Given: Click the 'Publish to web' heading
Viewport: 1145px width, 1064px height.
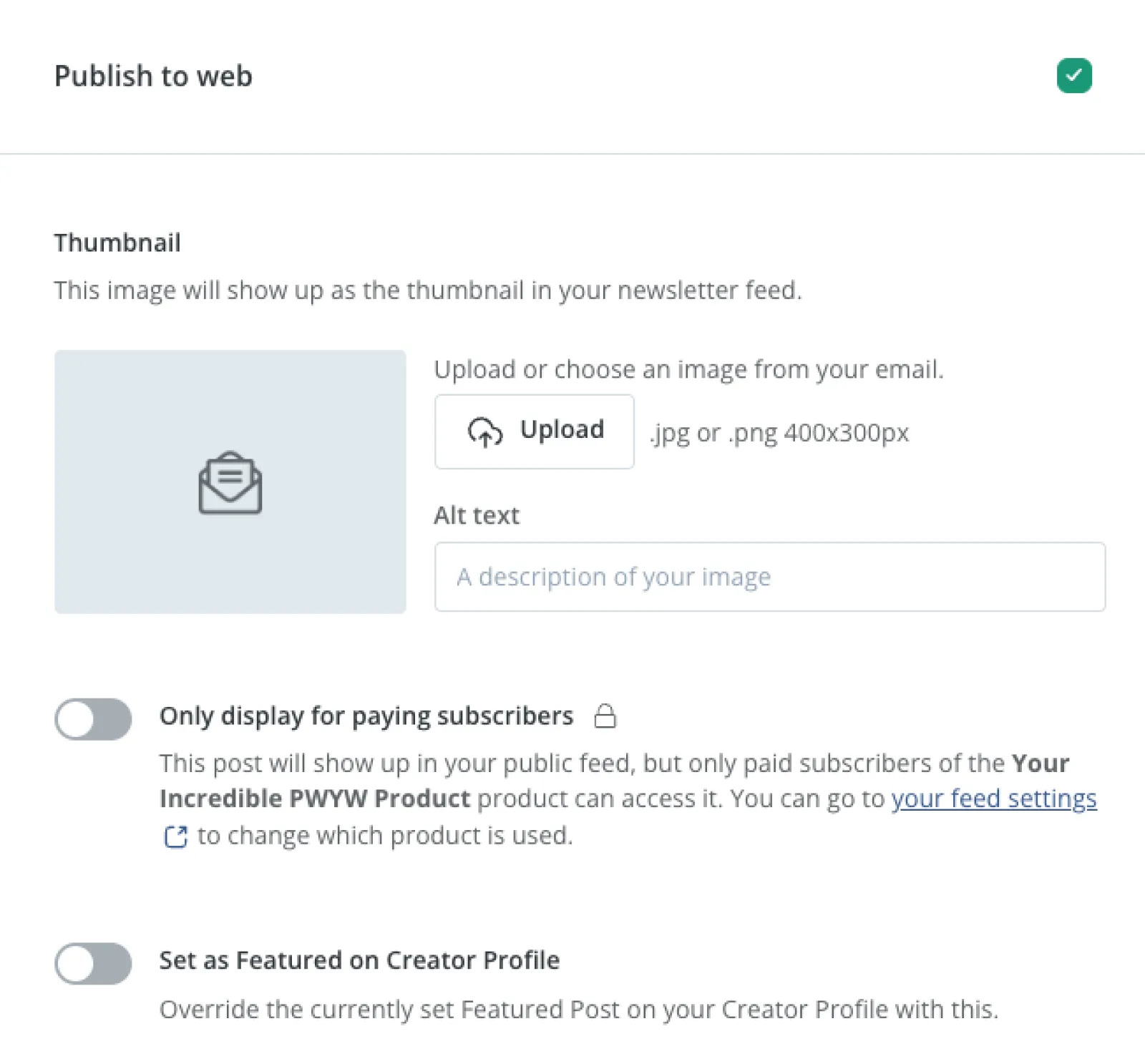Looking at the screenshot, I should tap(153, 76).
